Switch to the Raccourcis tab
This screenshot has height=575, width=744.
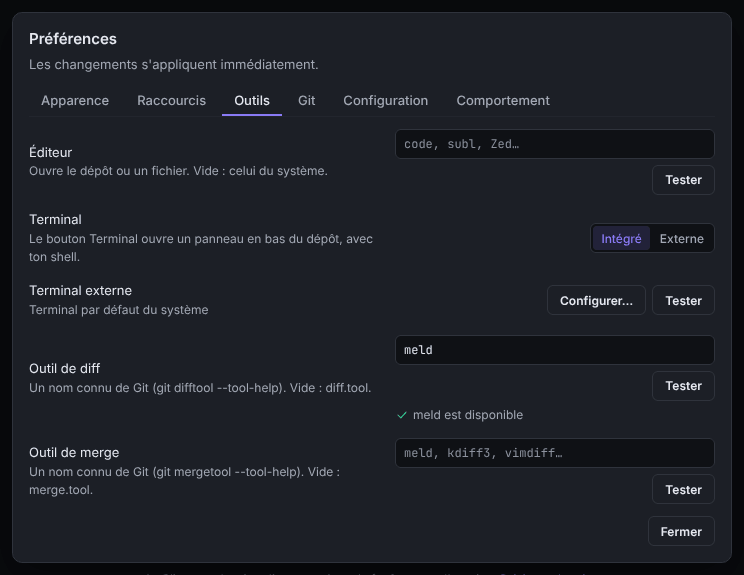(171, 101)
